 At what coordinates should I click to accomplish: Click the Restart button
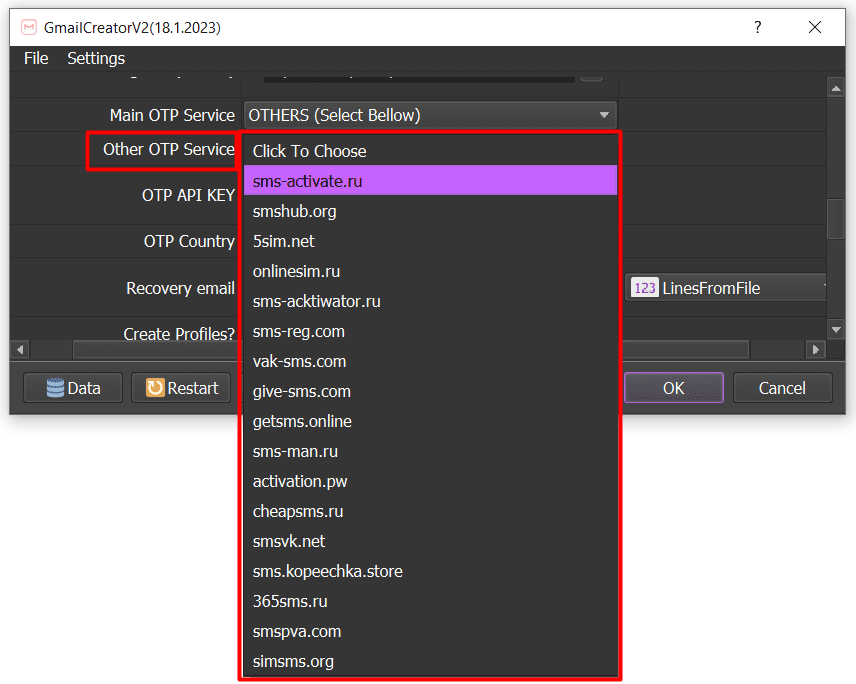pos(181,388)
